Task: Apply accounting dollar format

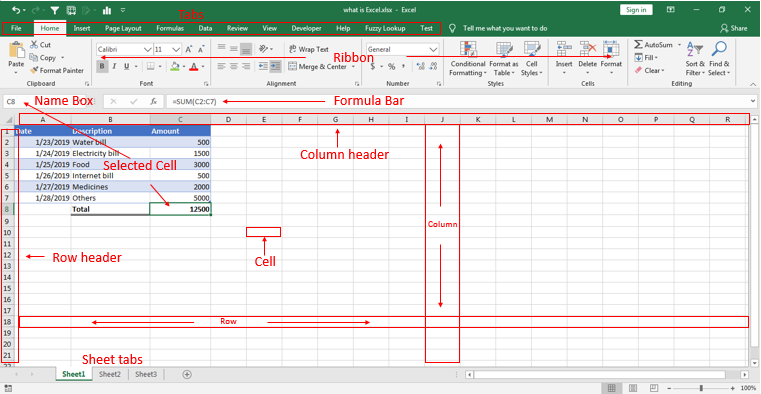Action: pos(373,66)
